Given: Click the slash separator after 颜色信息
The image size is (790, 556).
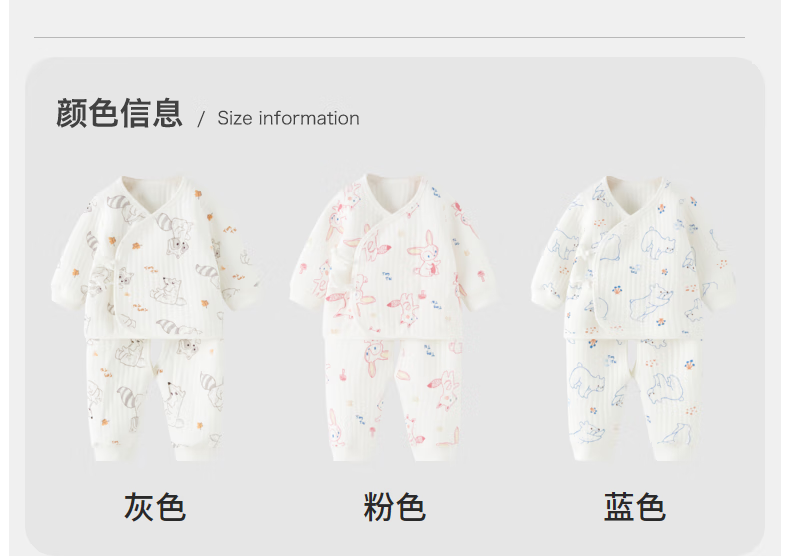Looking at the screenshot, I should point(201,119).
